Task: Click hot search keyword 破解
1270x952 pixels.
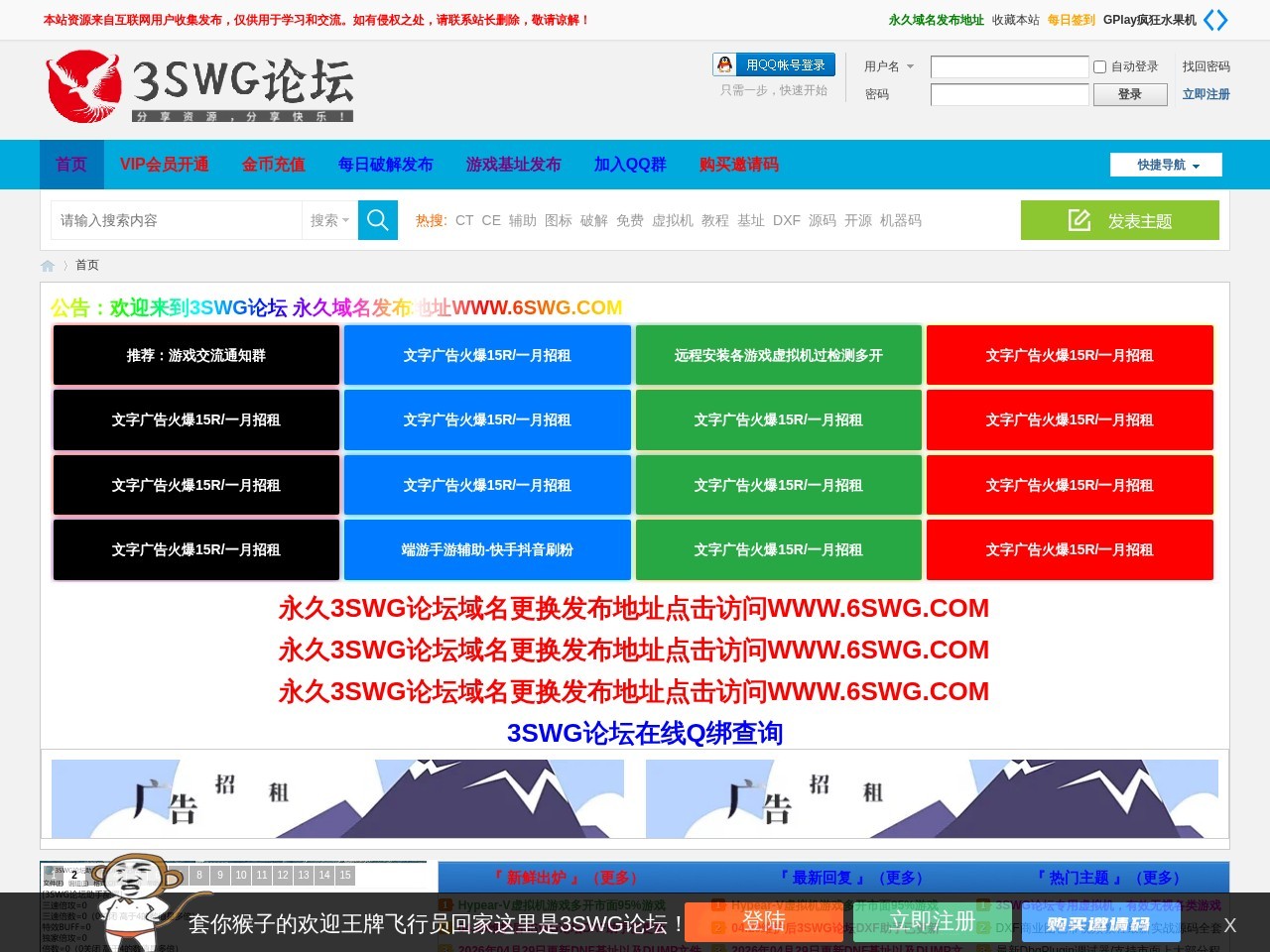Action: click(594, 220)
